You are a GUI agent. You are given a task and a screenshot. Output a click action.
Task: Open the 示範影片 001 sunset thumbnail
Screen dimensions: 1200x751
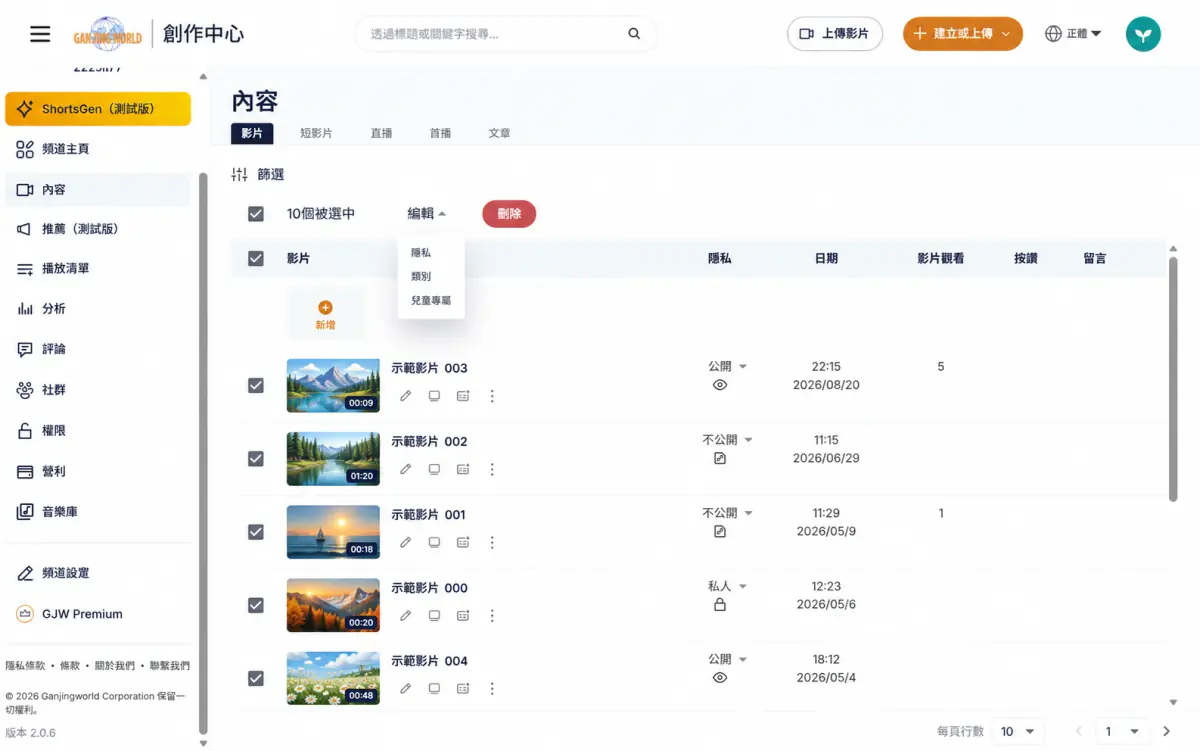[x=333, y=532]
